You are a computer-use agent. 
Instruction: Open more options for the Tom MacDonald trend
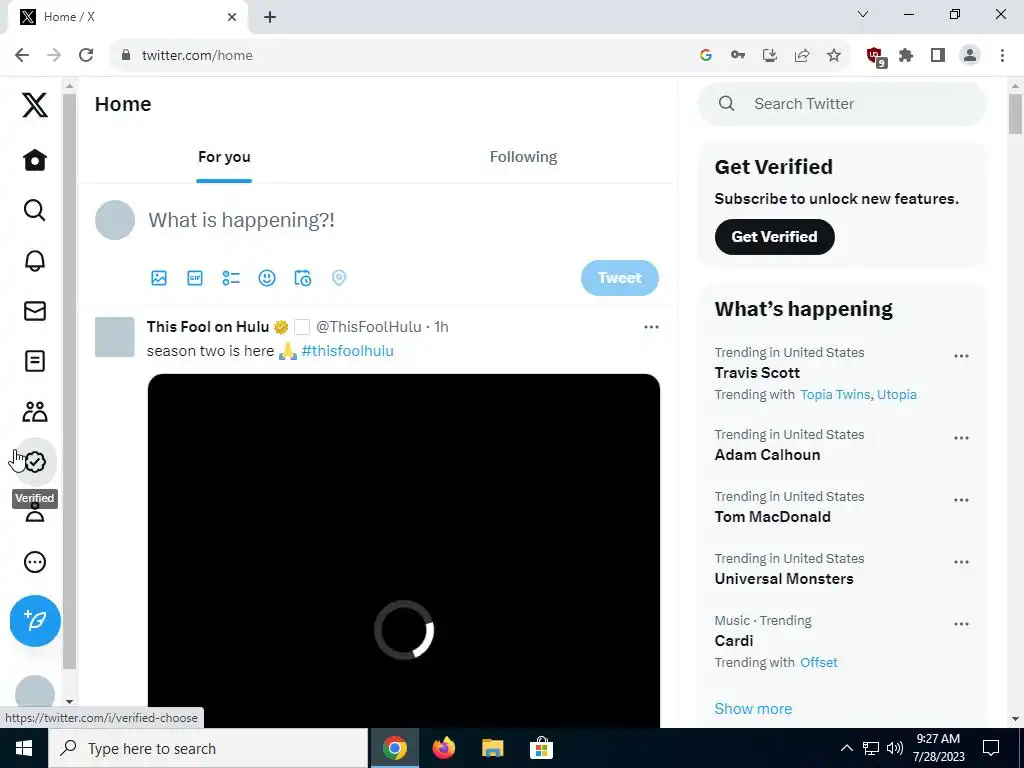point(961,500)
